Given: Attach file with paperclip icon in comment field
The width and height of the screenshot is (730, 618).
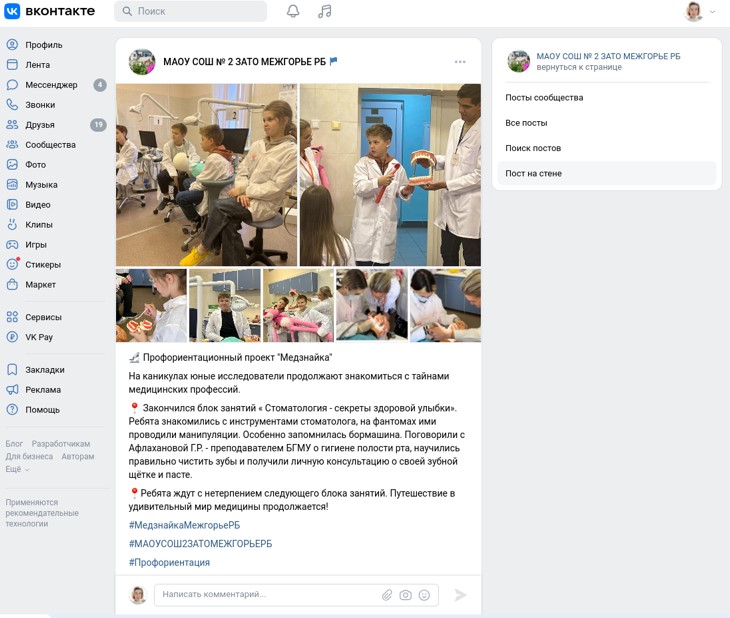Looking at the screenshot, I should click(x=387, y=595).
